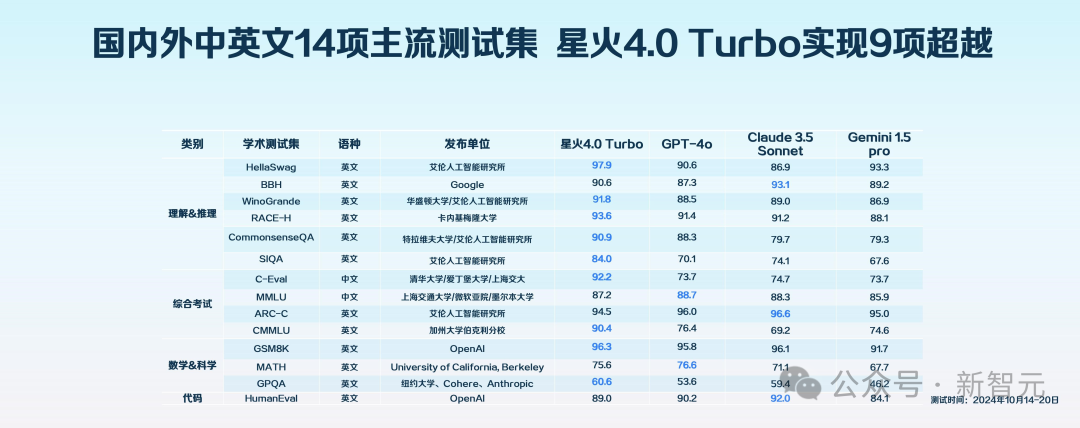Select the 90.4 score for CMMLU
The width and height of the screenshot is (1080, 428).
click(601, 328)
